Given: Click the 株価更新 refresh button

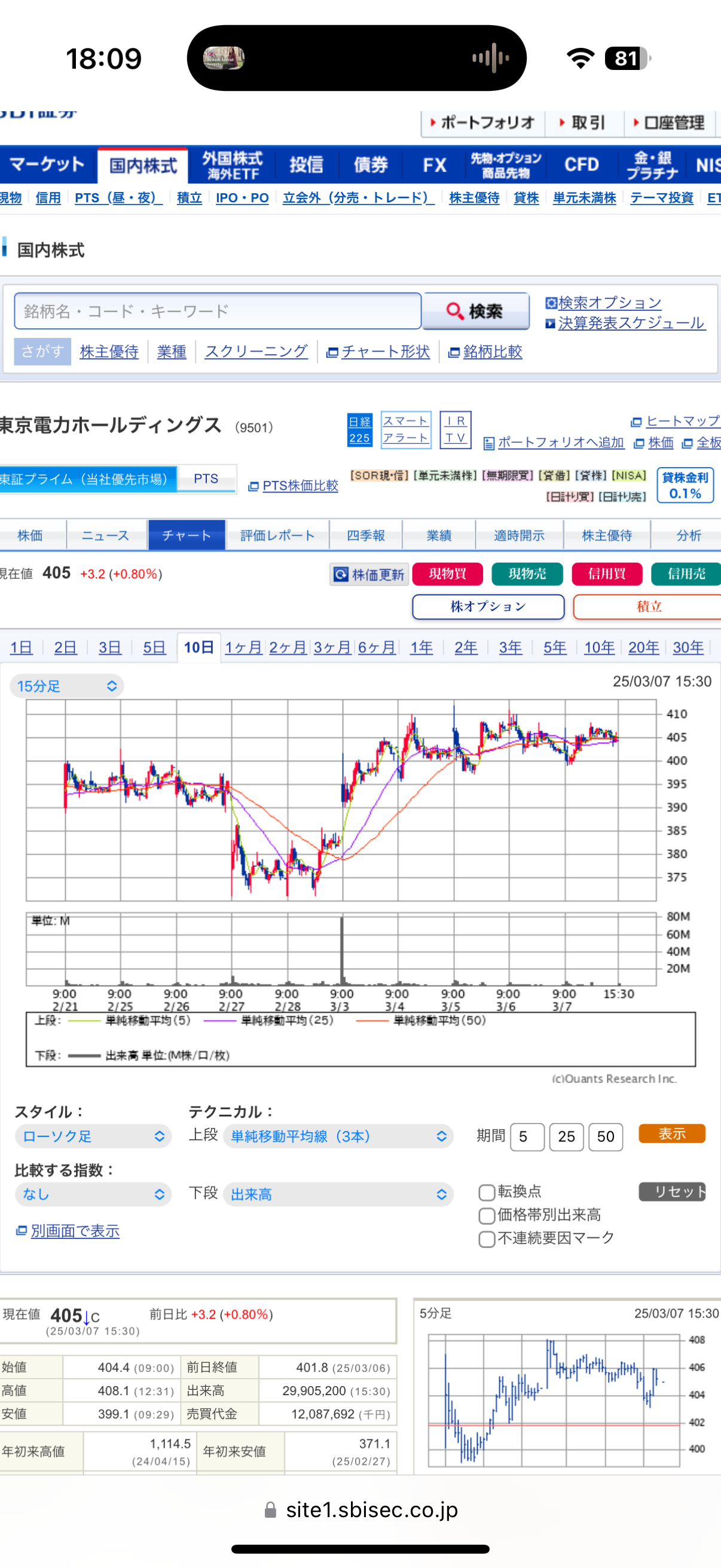Looking at the screenshot, I should pos(369,574).
